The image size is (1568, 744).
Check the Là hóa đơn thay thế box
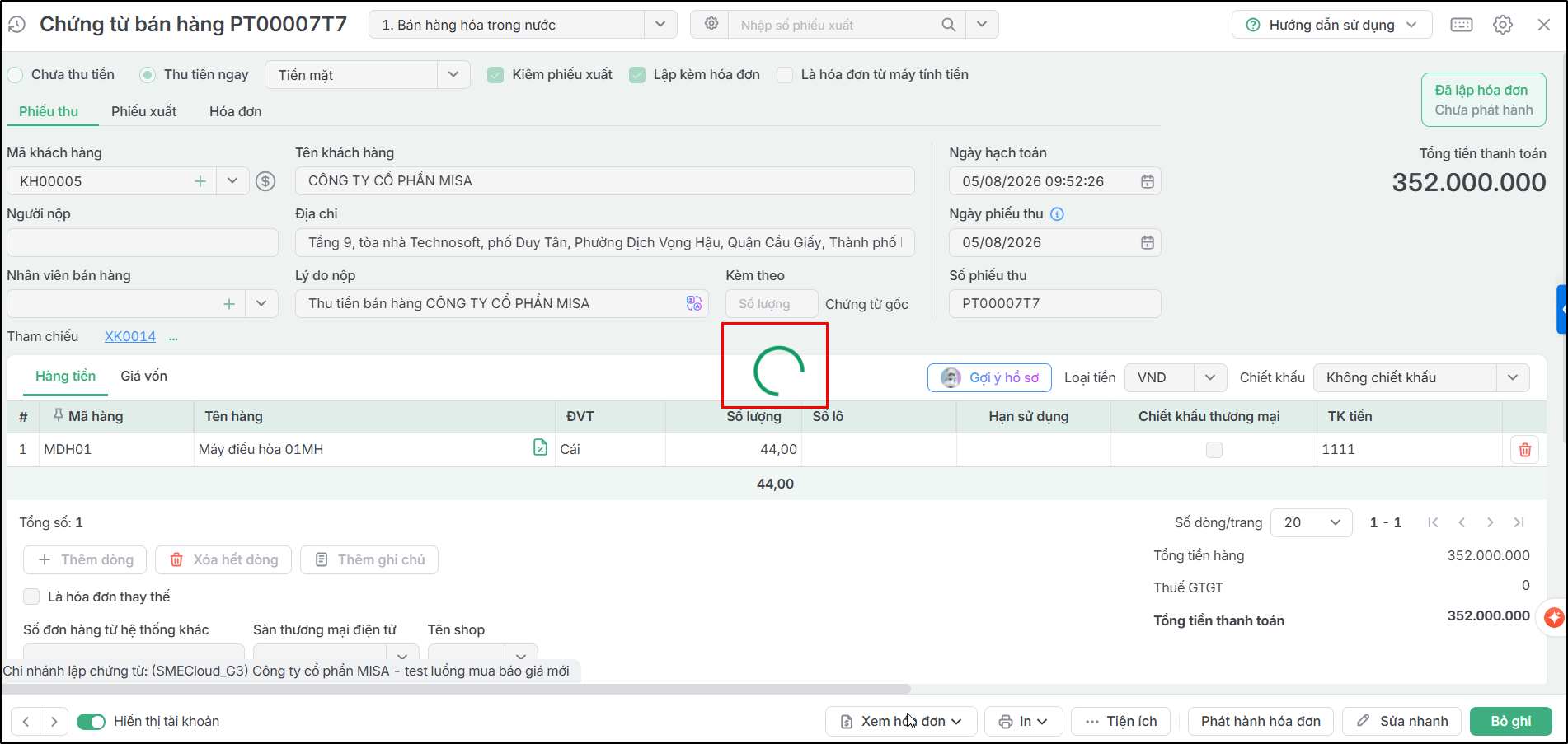click(x=31, y=597)
